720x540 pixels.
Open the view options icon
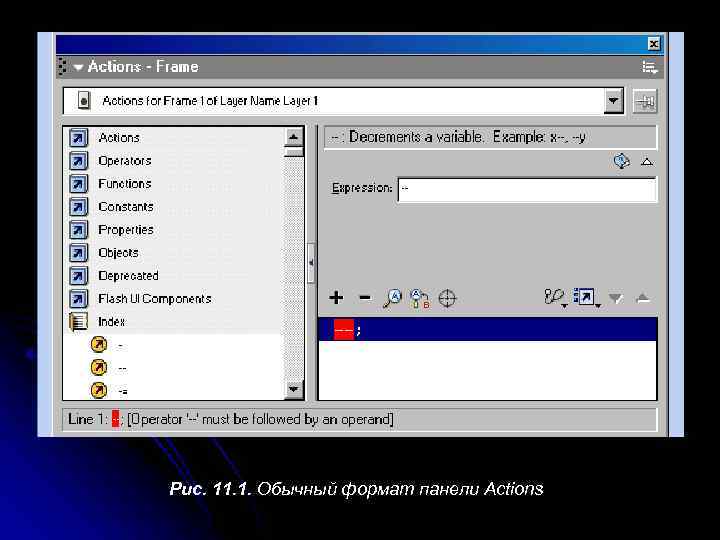586,298
